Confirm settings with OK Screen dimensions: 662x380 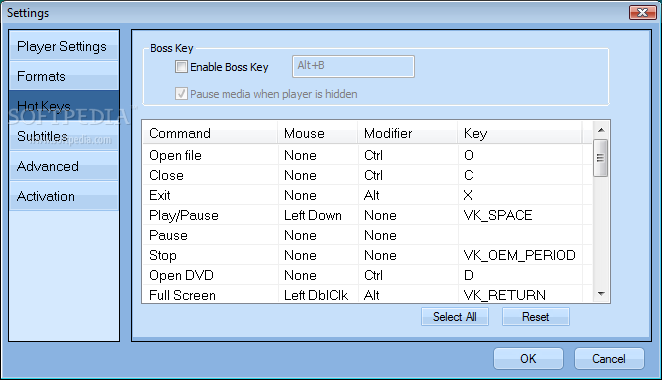click(x=528, y=358)
